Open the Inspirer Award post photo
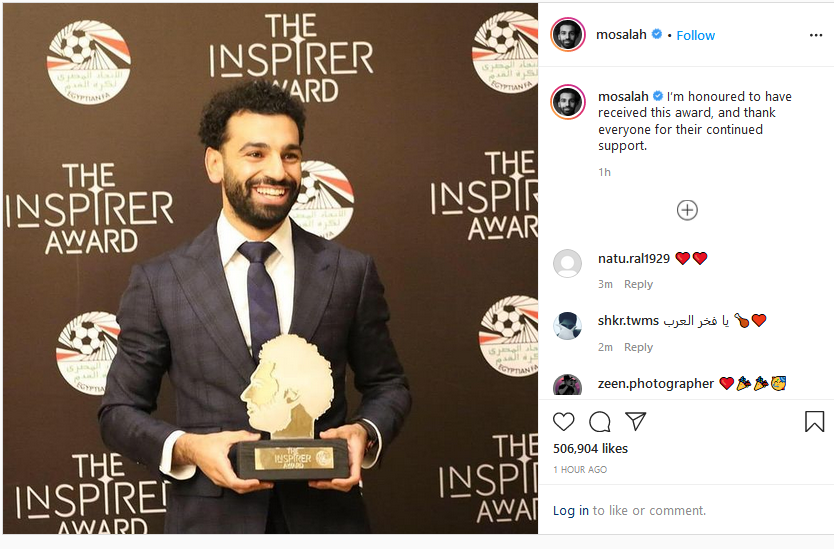The width and height of the screenshot is (834, 549). [x=270, y=269]
